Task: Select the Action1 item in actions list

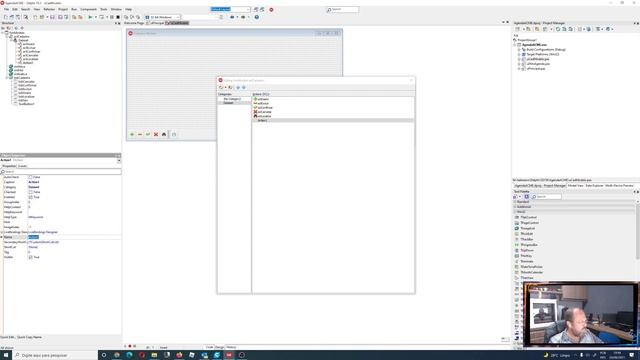Action: point(333,120)
